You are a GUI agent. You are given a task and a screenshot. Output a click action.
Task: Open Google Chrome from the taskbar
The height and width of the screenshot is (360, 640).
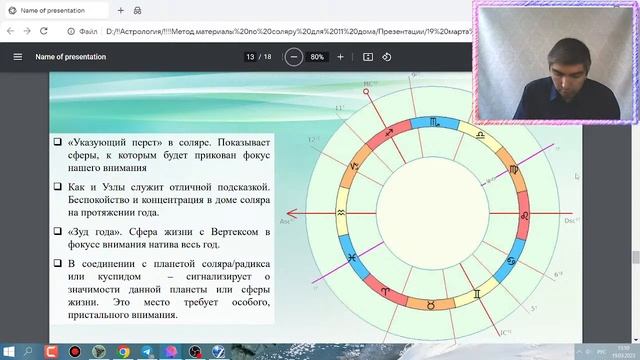[123, 351]
